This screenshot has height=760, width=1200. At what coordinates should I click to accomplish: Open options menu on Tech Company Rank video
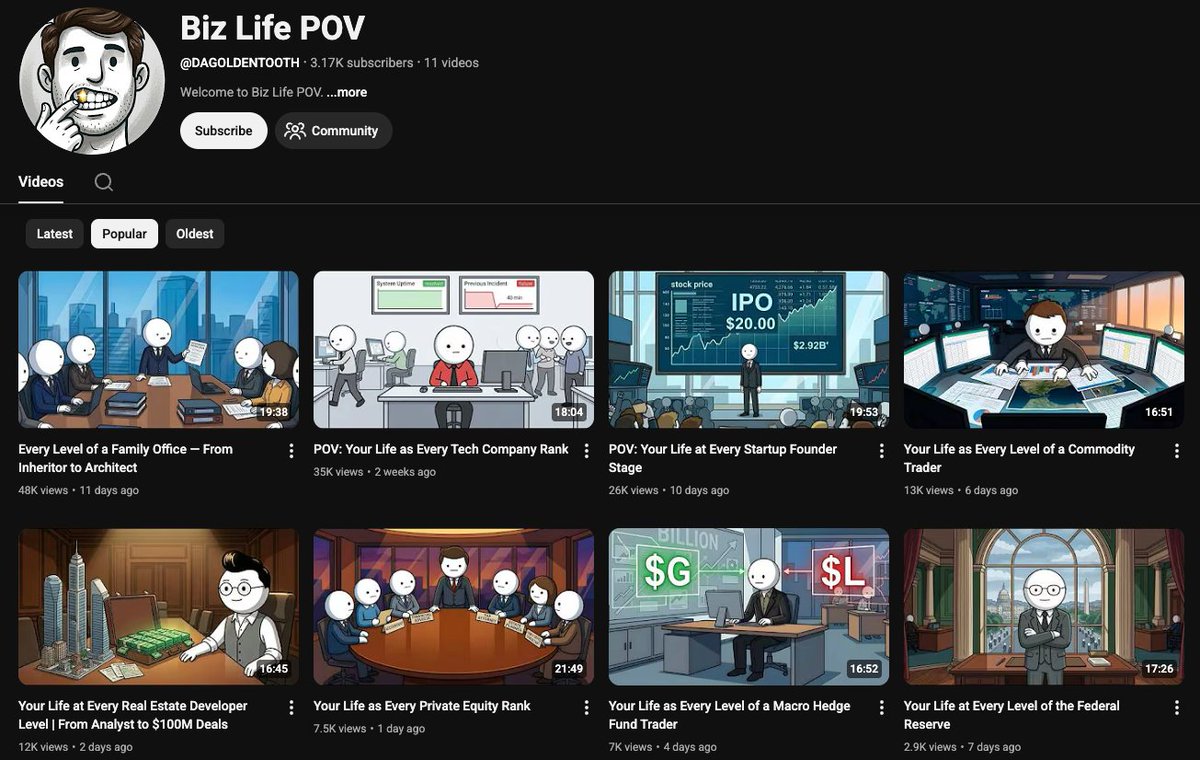586,451
